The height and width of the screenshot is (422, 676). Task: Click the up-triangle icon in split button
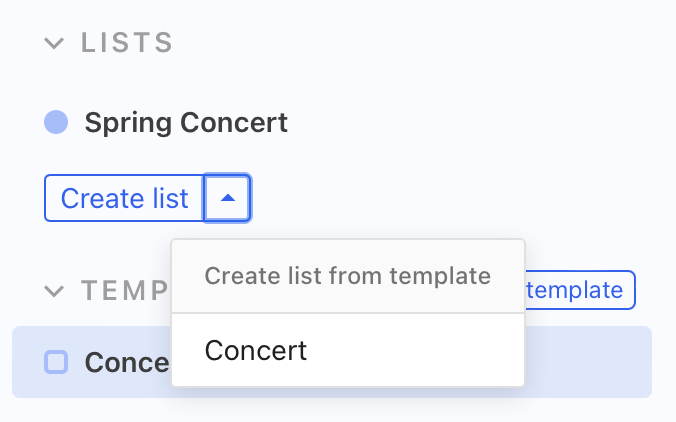click(x=228, y=198)
